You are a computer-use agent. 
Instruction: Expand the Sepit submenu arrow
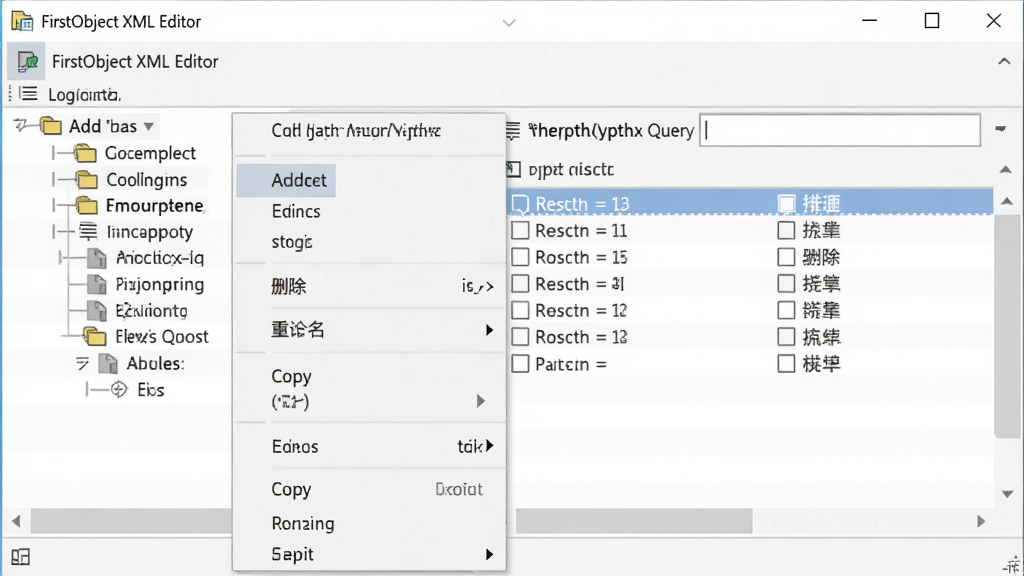pyautogui.click(x=489, y=554)
